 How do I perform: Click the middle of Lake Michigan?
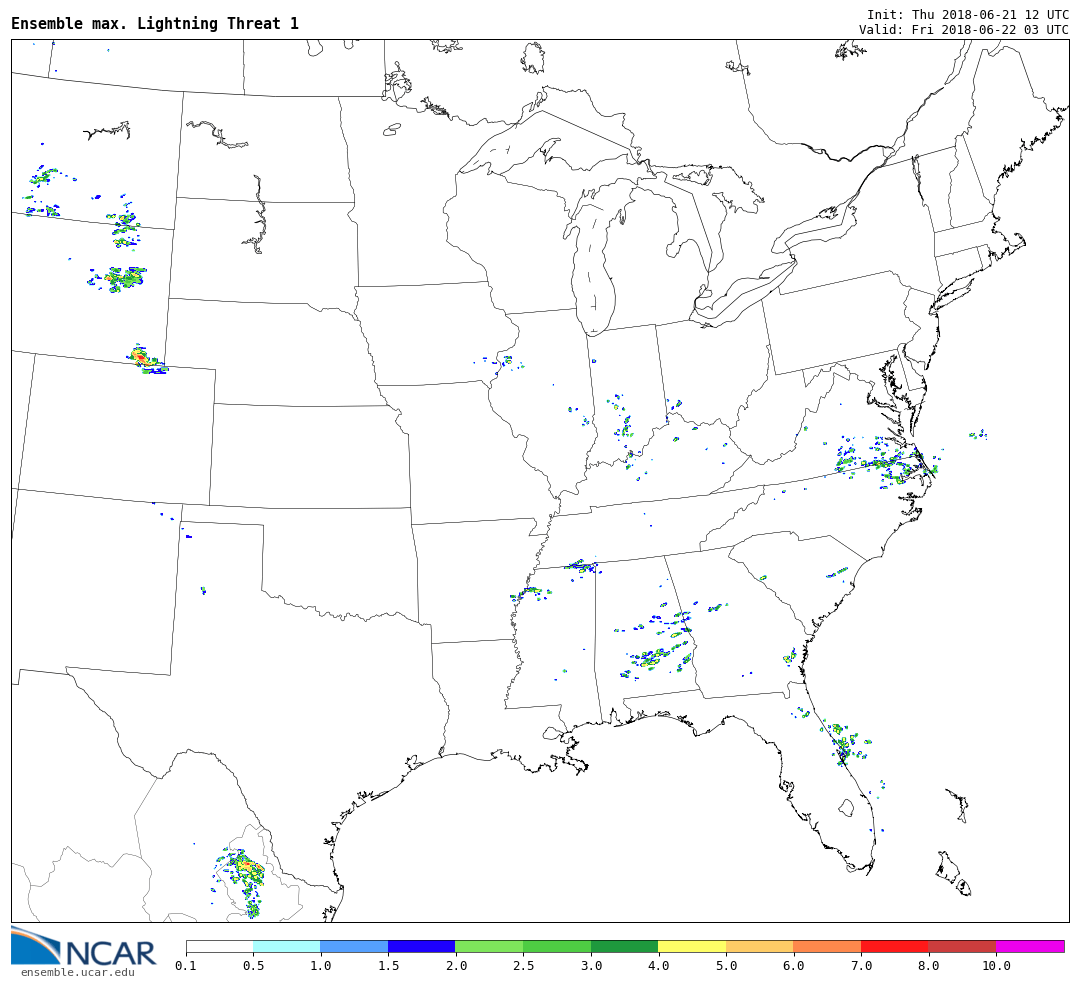point(596,260)
